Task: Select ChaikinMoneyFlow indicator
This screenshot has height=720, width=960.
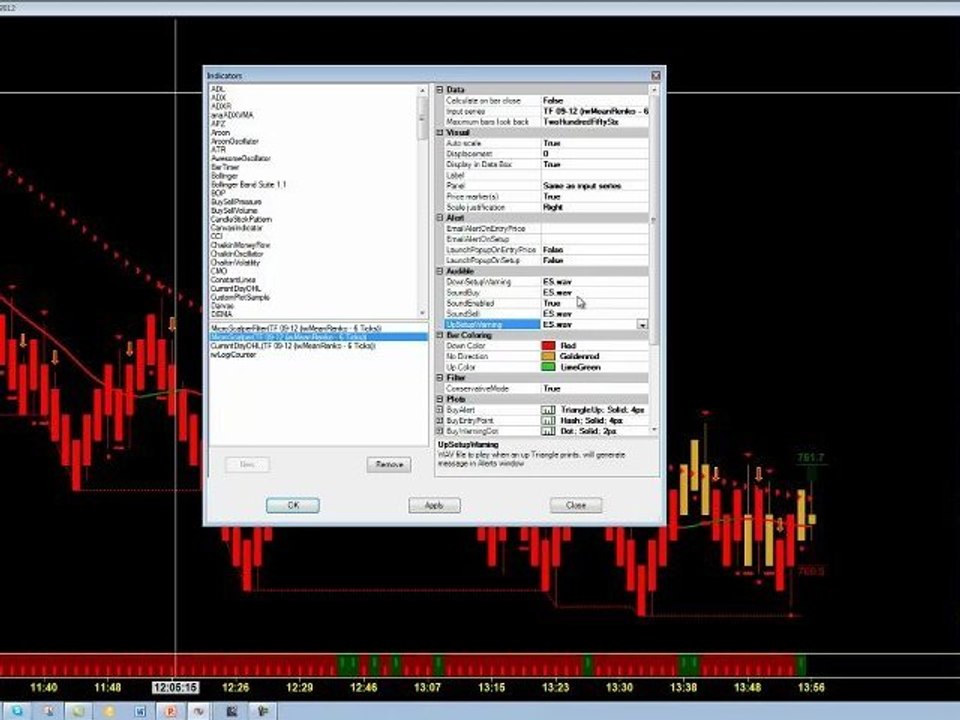Action: point(241,245)
